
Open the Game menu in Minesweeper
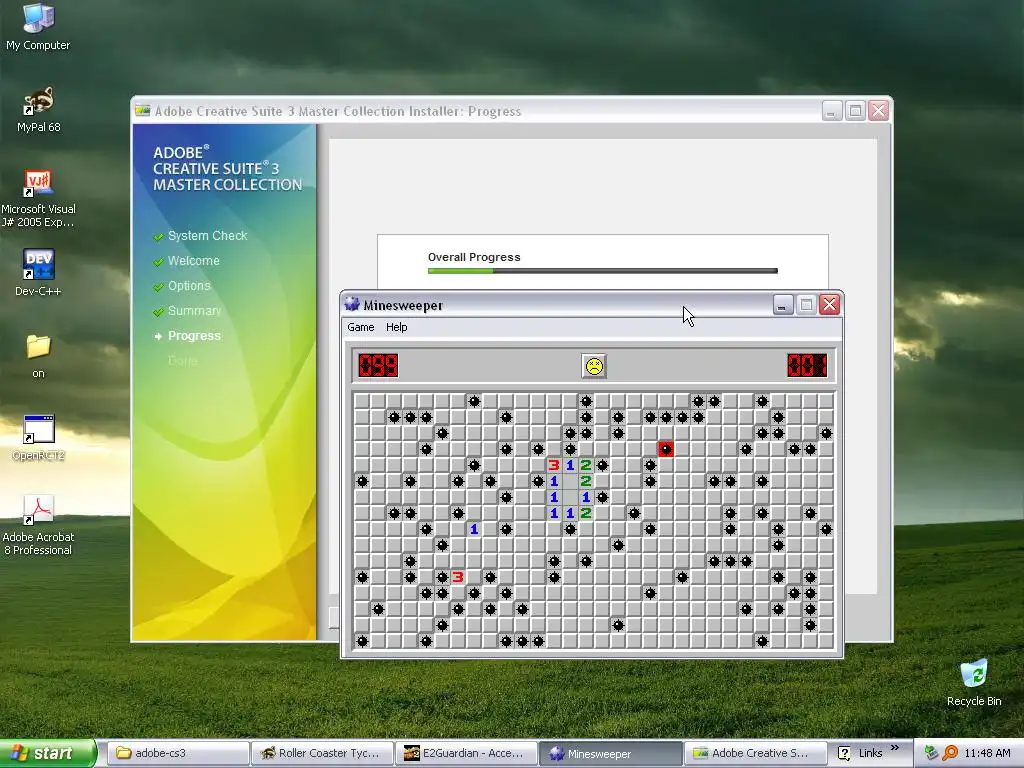[x=360, y=327]
